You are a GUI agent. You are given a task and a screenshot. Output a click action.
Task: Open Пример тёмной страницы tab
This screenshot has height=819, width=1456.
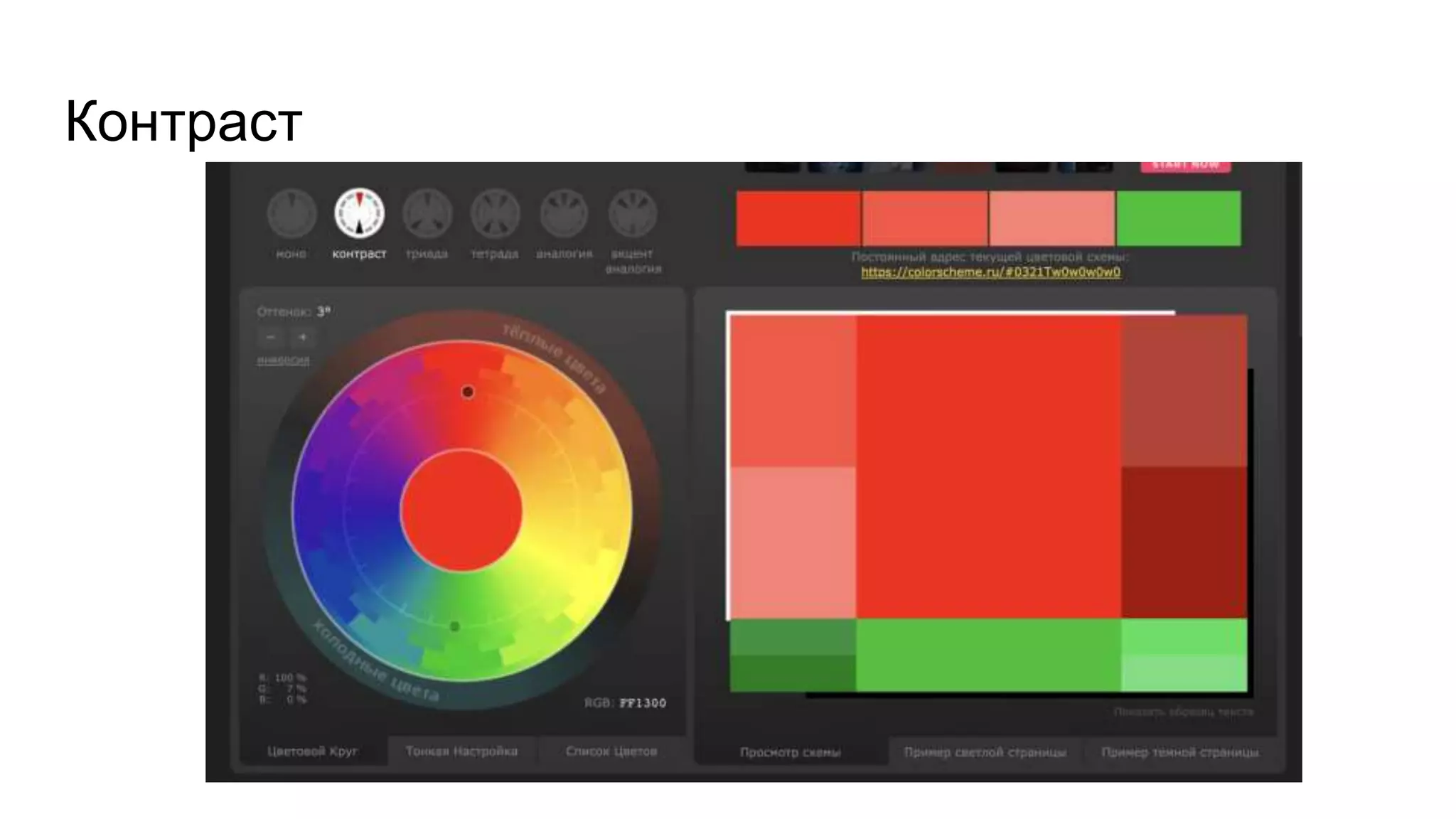coord(1179,752)
